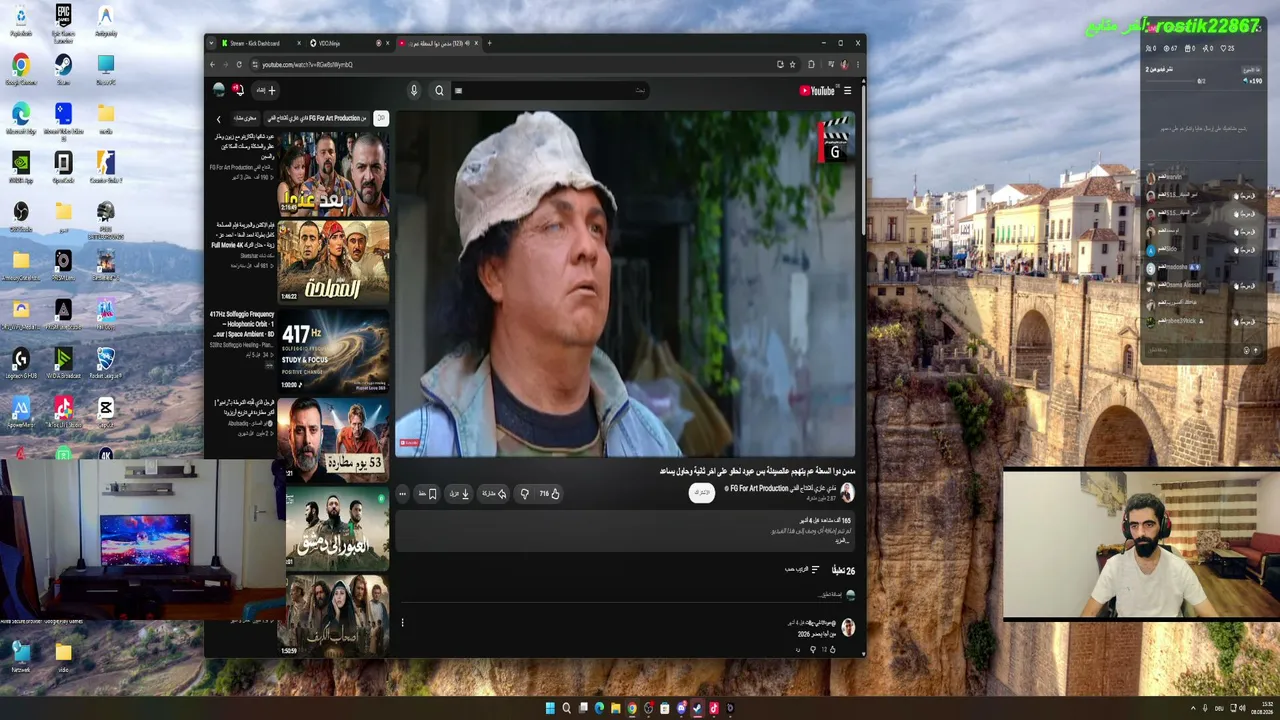Open the YouTube search voice microphone

pos(414,91)
